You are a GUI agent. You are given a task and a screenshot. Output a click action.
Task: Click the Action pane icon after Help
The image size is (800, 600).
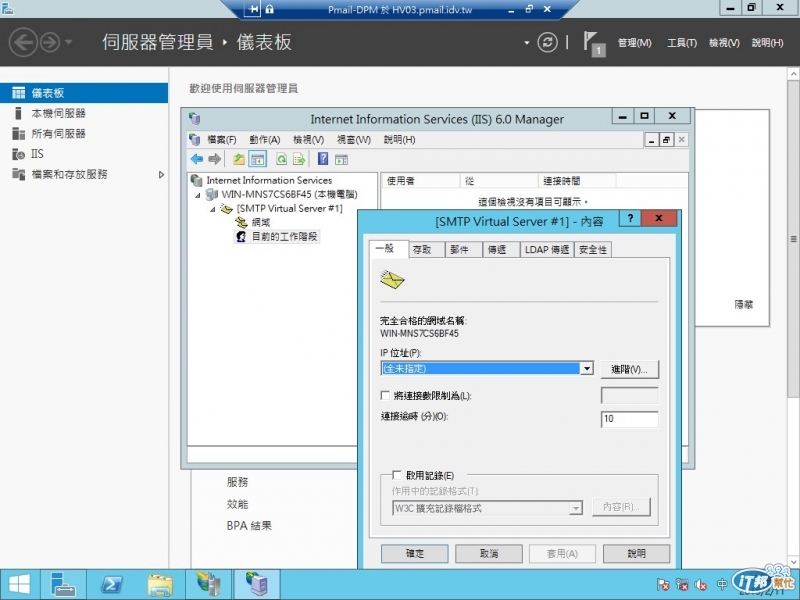[341, 160]
